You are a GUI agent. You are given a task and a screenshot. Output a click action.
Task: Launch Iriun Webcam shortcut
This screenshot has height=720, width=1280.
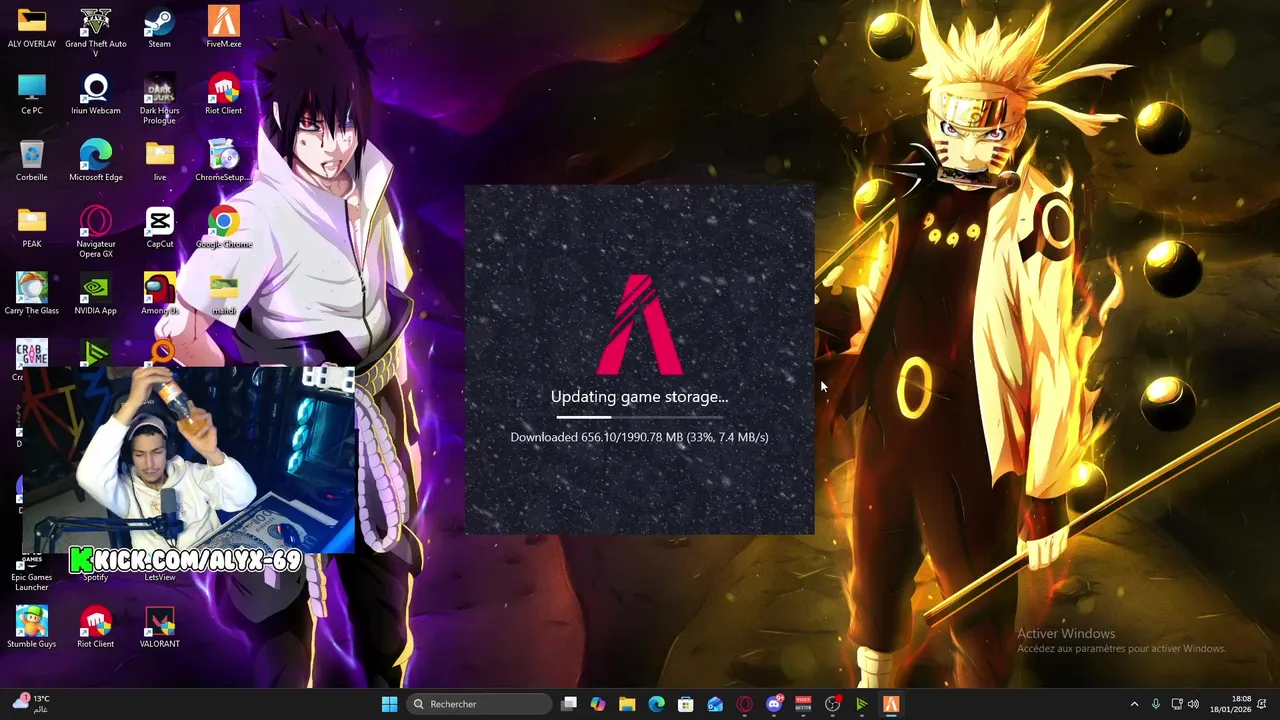96,94
